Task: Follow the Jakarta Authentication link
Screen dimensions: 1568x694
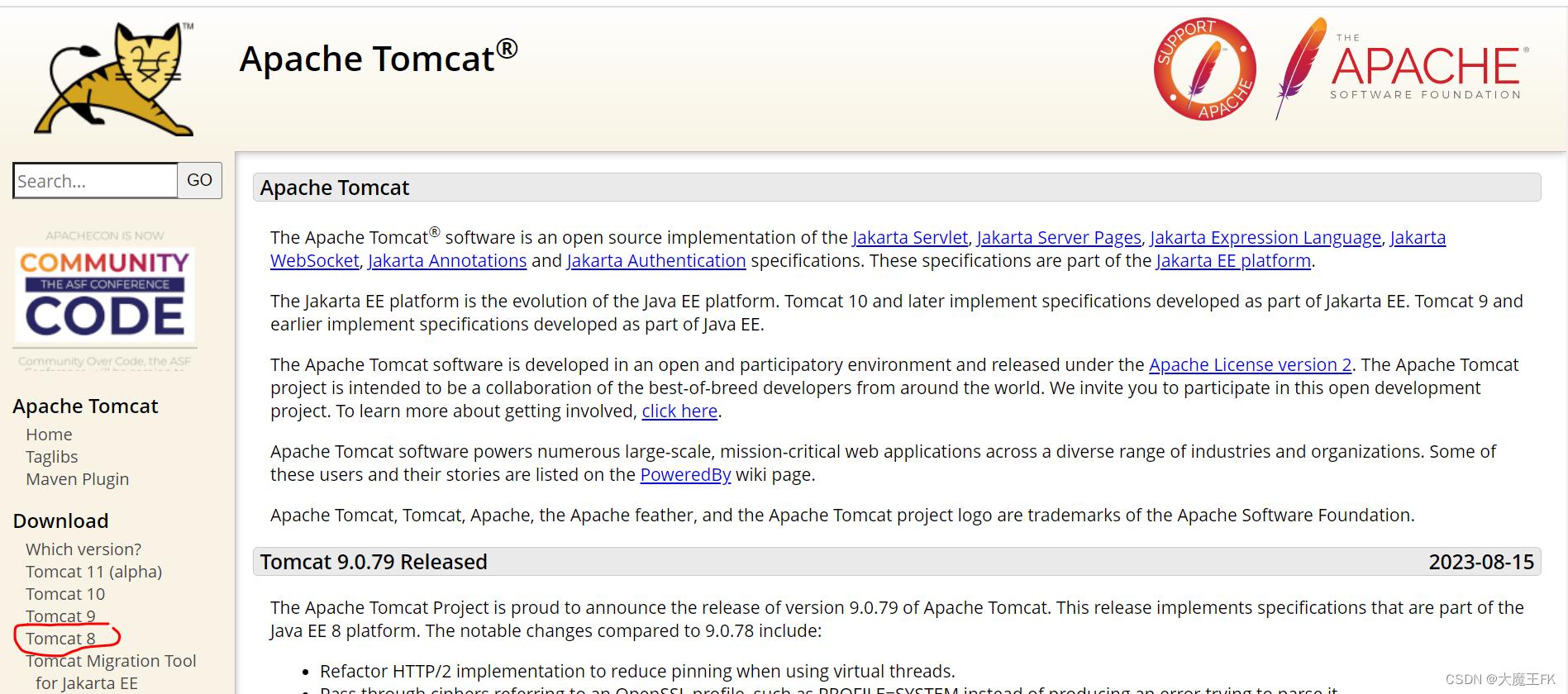Action: coord(656,261)
